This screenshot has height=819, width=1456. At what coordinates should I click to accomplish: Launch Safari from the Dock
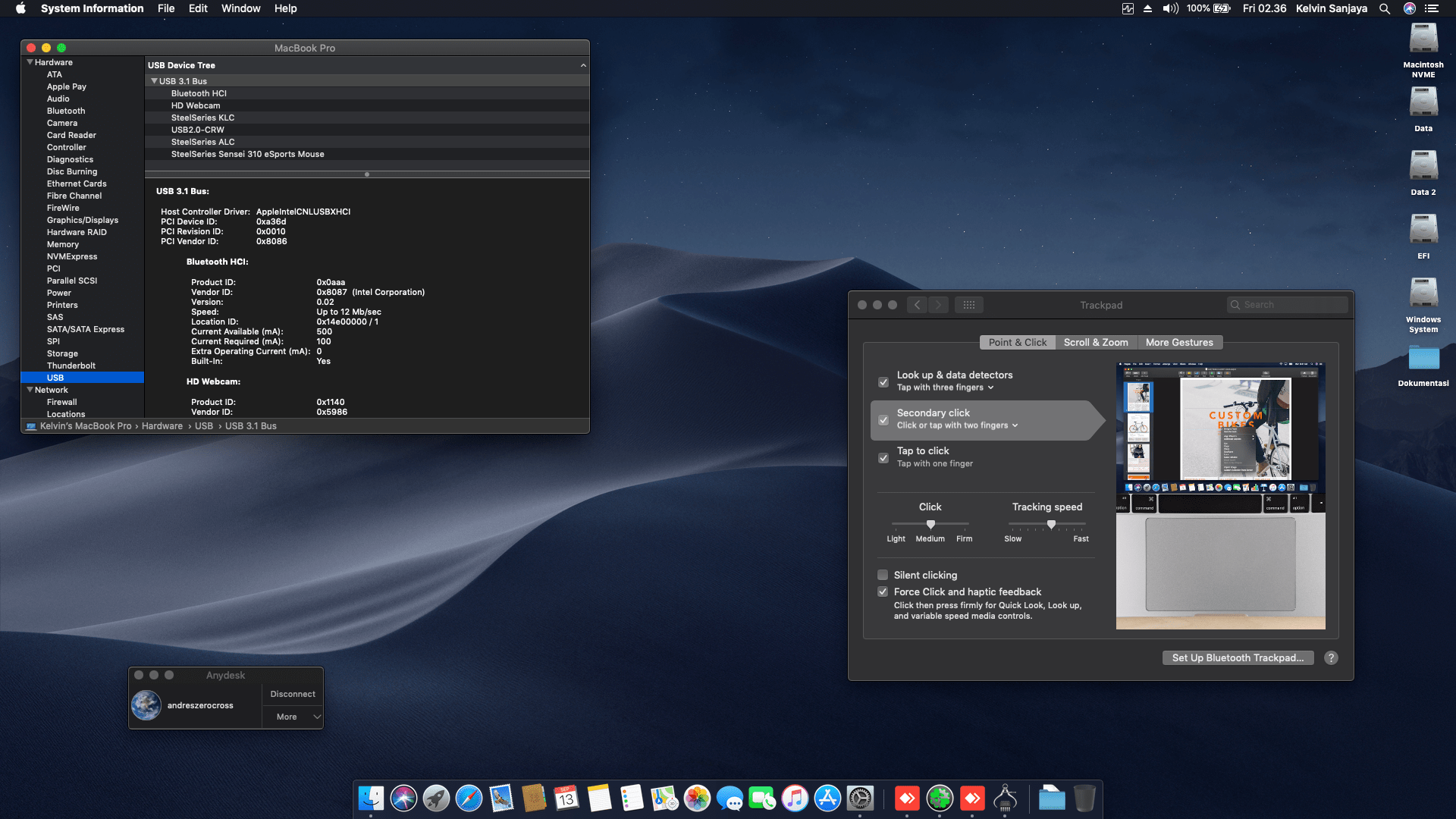tap(469, 799)
